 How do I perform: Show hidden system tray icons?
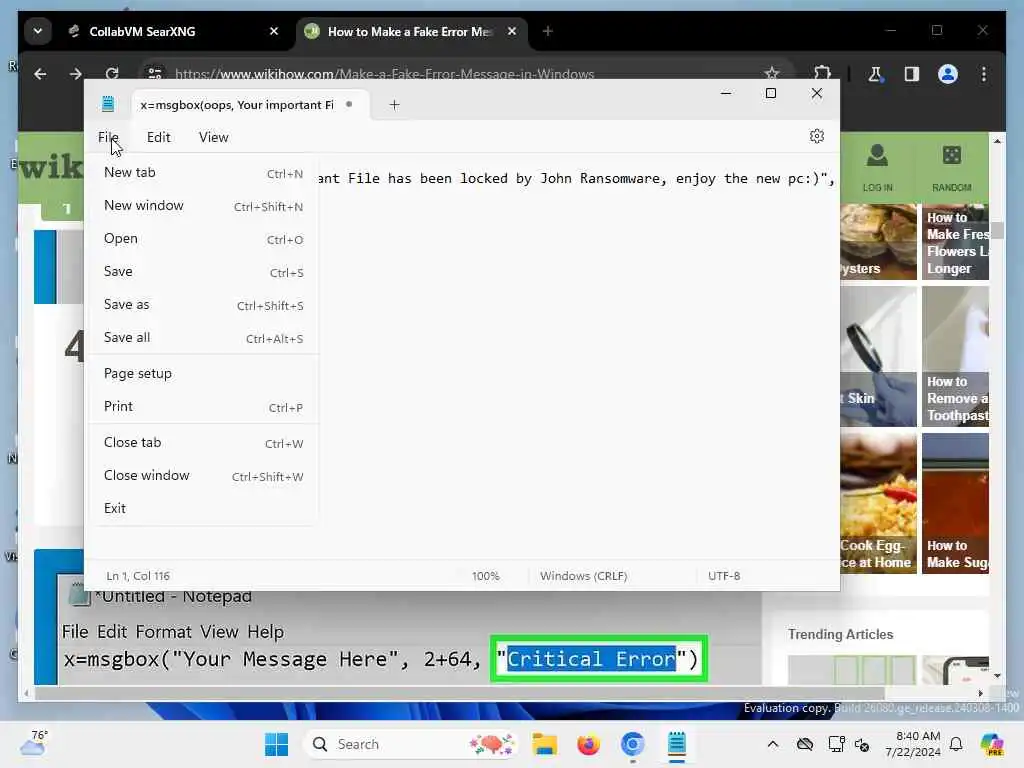click(773, 744)
